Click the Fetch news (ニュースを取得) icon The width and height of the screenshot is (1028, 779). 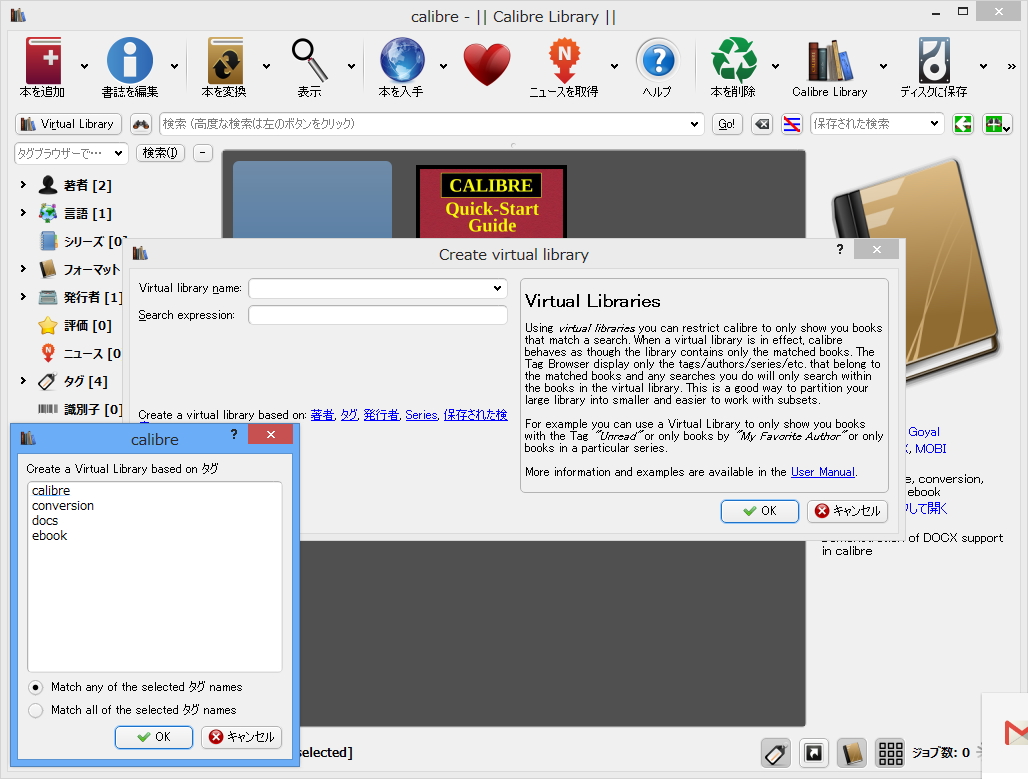pyautogui.click(x=566, y=62)
